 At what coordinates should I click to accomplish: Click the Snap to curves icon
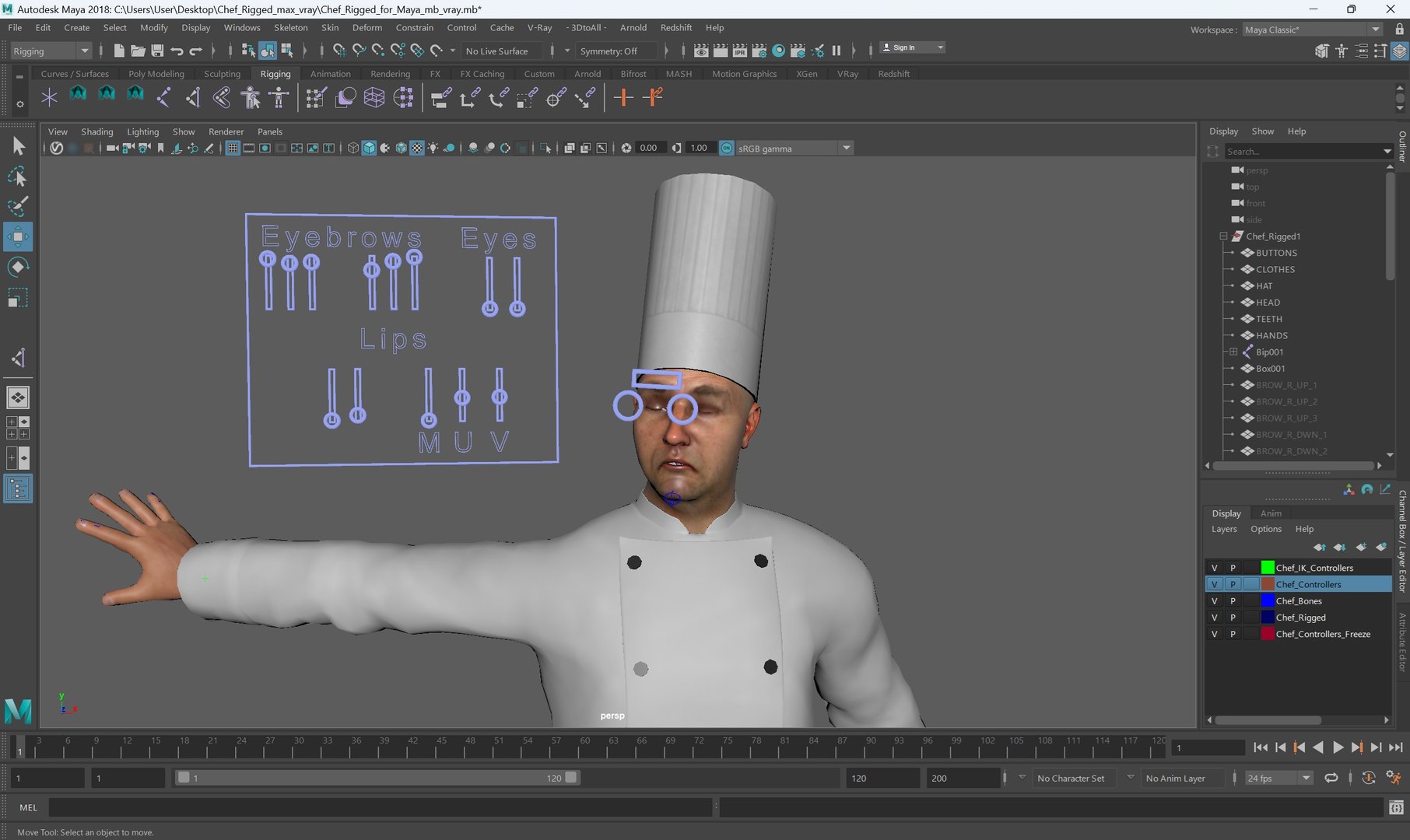359,51
